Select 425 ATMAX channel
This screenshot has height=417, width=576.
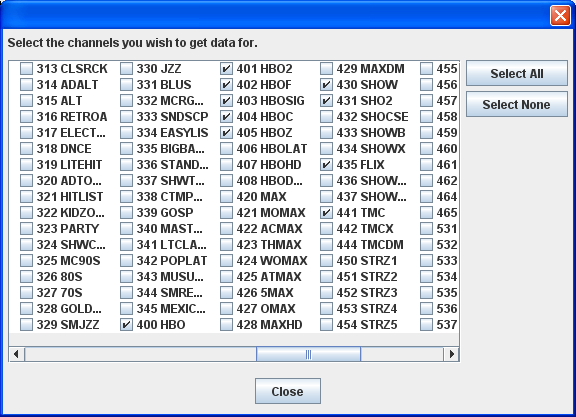pyautogui.click(x=226, y=277)
